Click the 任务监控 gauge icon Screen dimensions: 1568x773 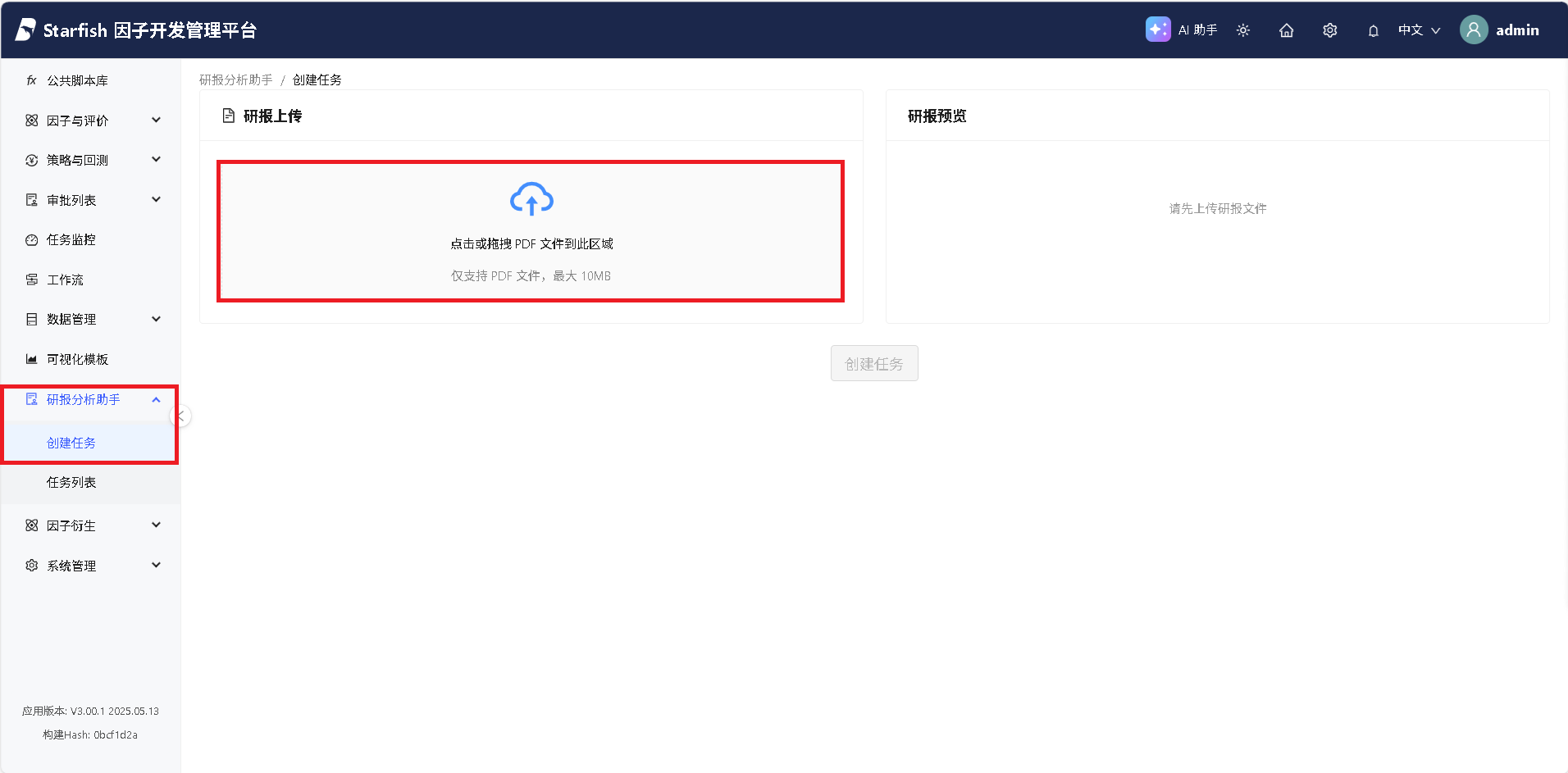click(31, 239)
